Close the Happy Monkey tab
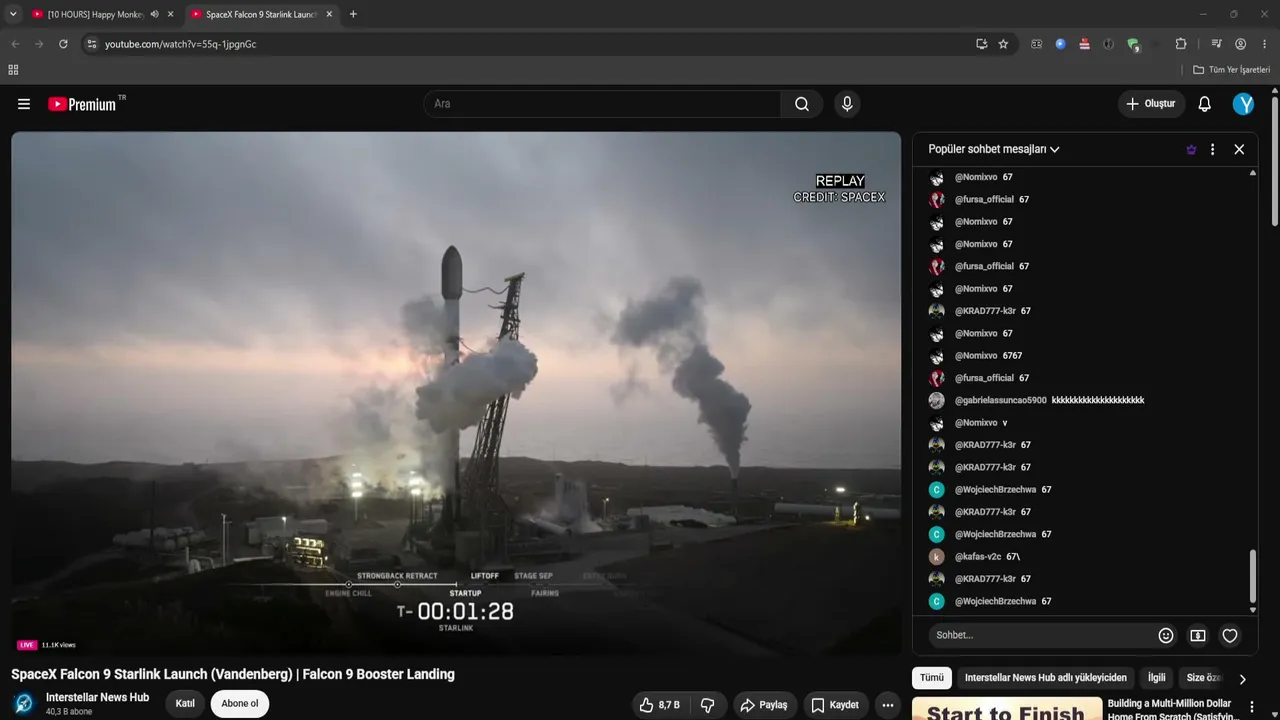The image size is (1280, 720). coord(171,14)
